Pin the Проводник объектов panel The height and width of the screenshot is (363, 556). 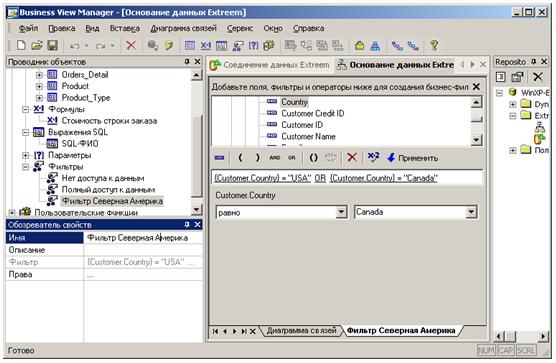coord(187,62)
